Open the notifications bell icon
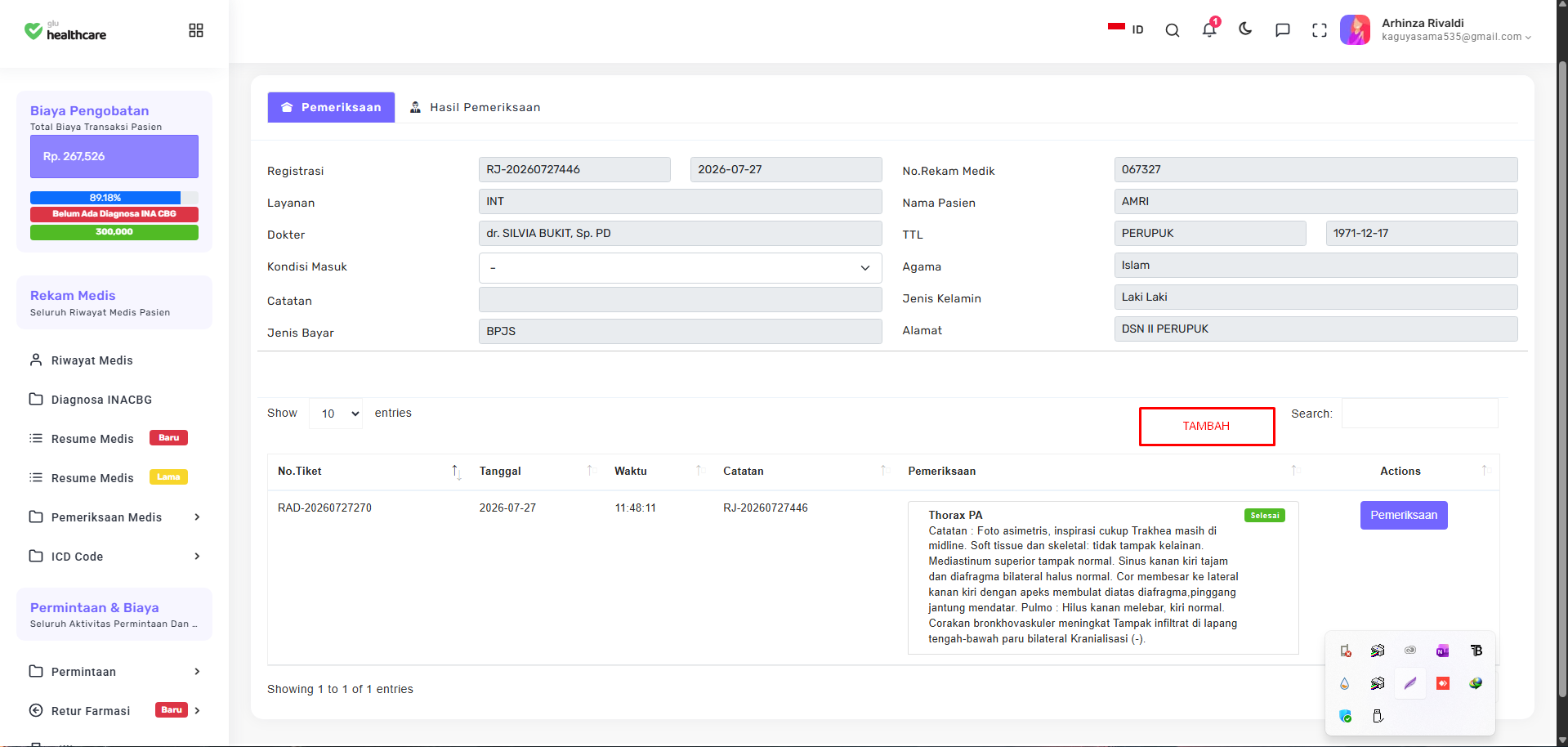Viewport: 1568px width, 747px height. coord(1209,29)
